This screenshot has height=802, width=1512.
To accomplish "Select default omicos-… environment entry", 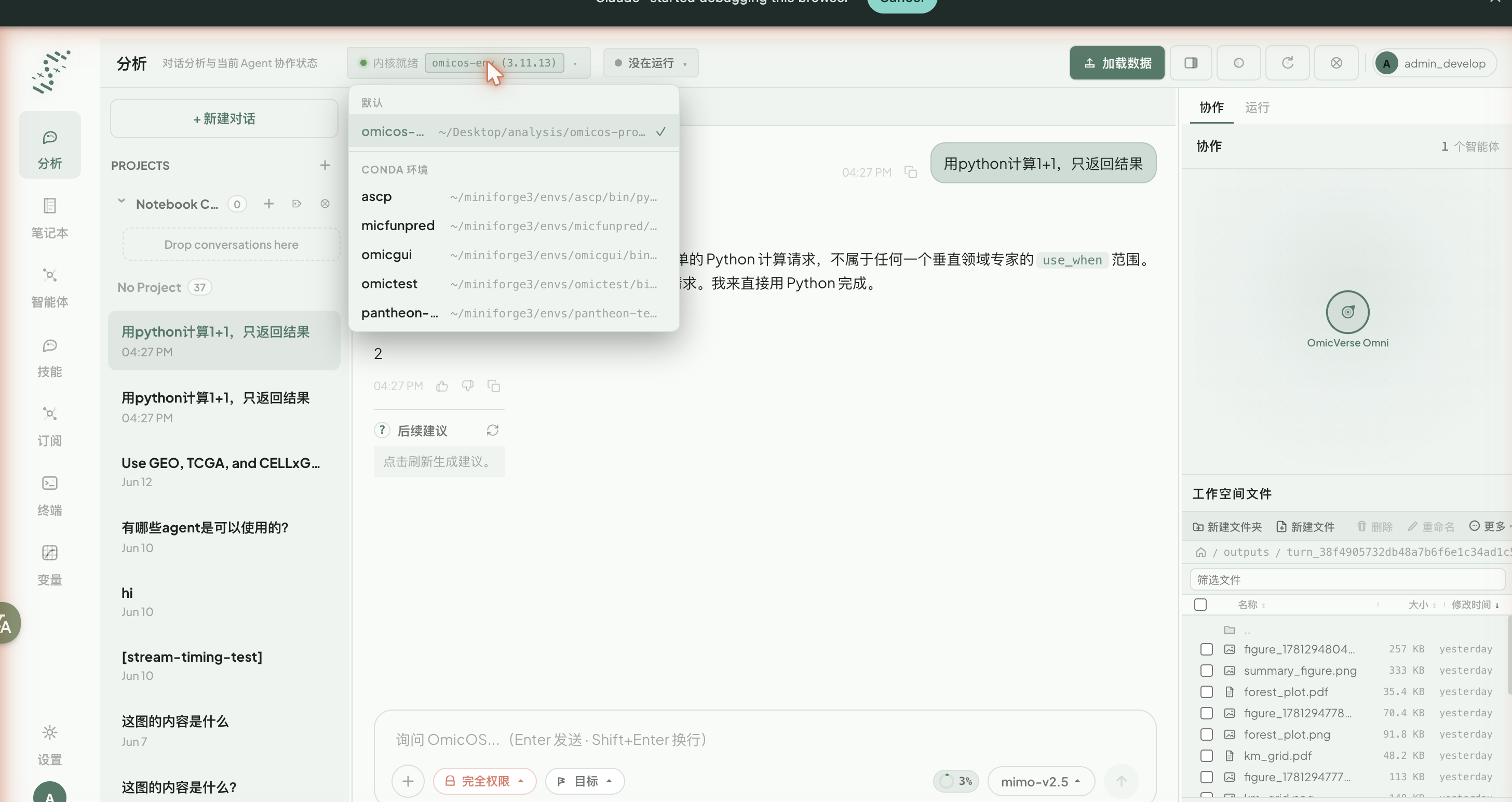I will [x=514, y=131].
